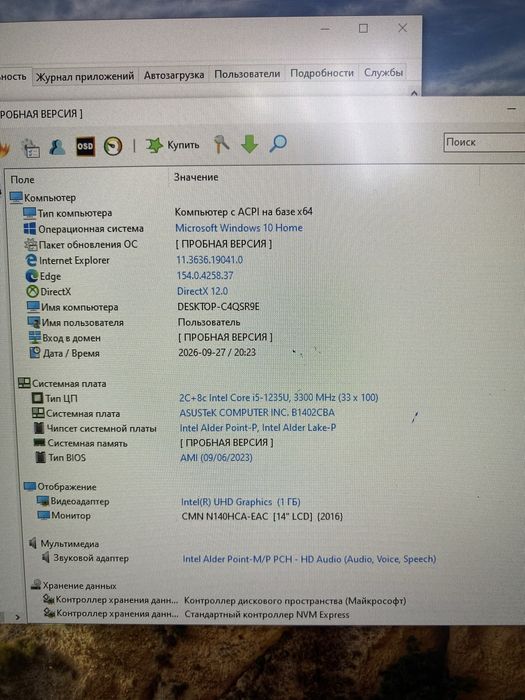Click the Звуковой адаптер speaker icon
525x700 pixels.
point(46,558)
